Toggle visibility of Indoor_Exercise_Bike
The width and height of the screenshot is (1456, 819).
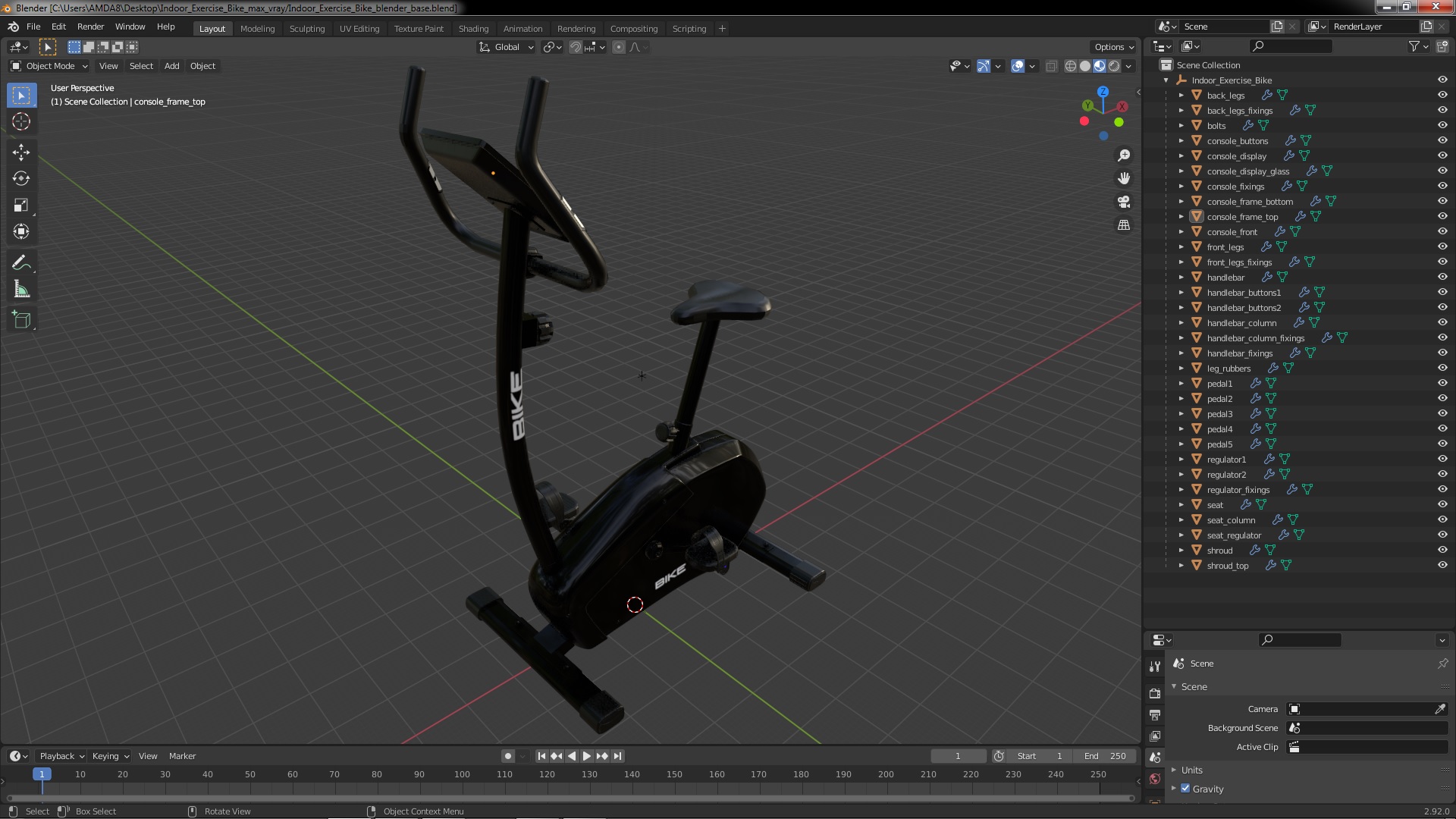click(x=1442, y=80)
